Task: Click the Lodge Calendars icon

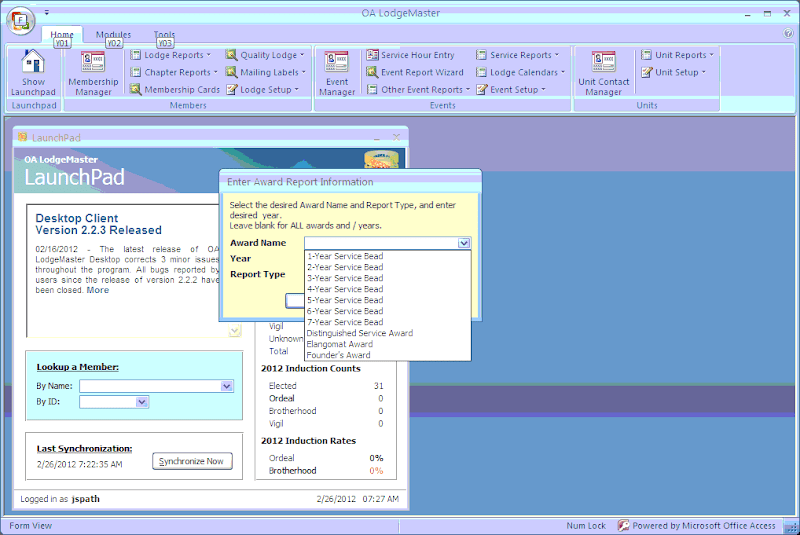Action: [481, 72]
